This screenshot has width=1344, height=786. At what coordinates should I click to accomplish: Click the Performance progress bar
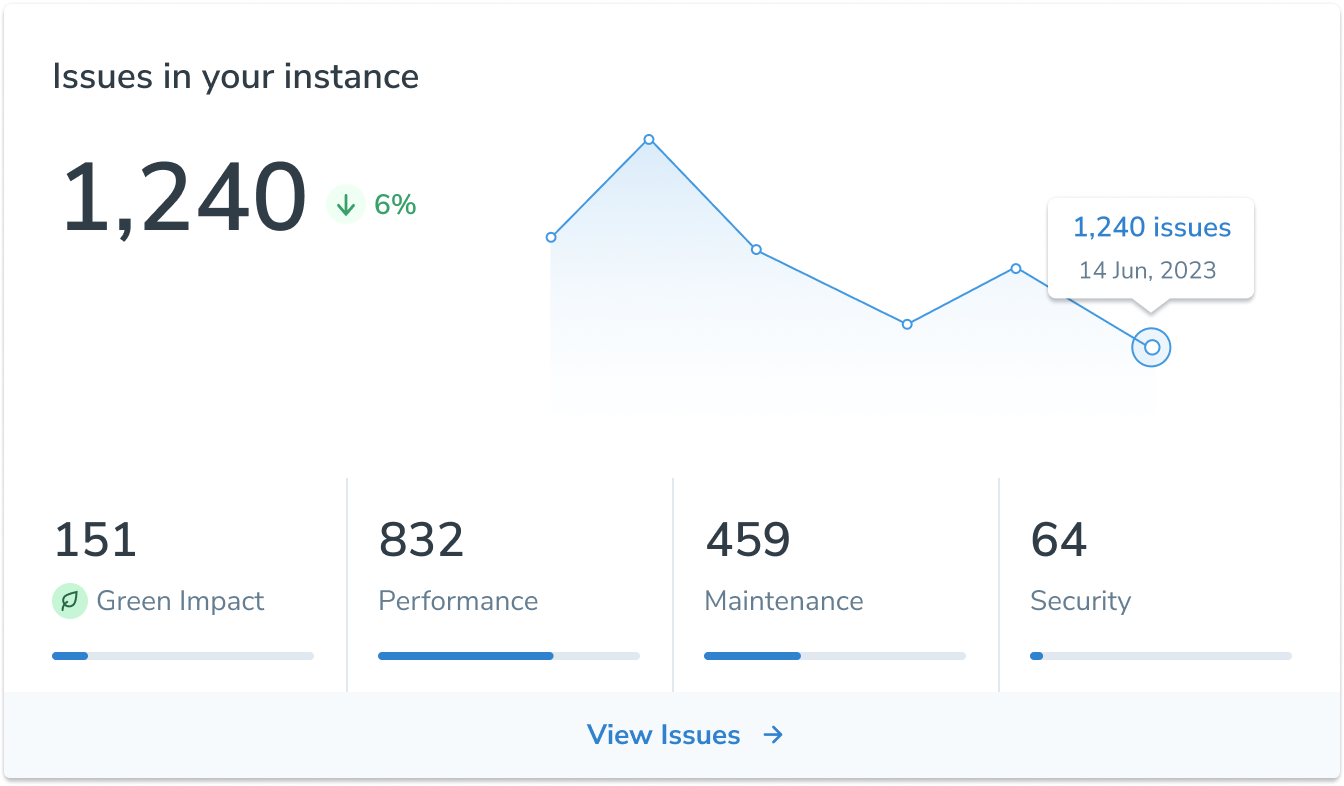pyautogui.click(x=509, y=656)
